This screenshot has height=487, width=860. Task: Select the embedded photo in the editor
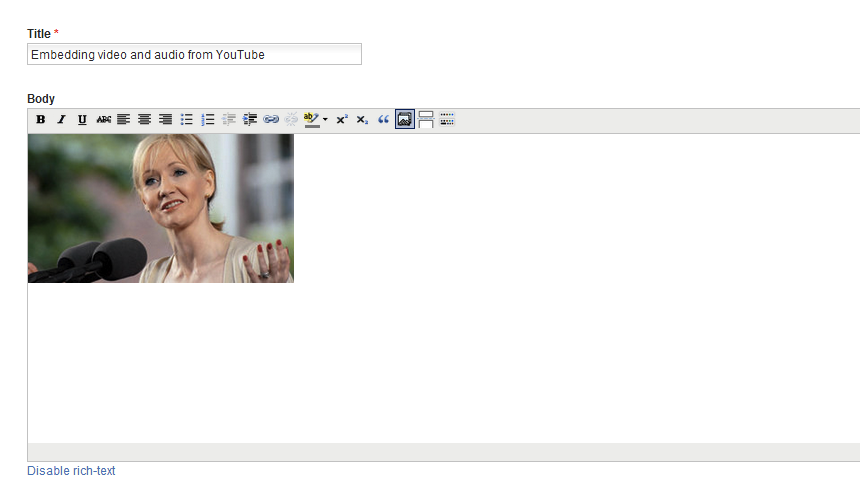click(161, 208)
